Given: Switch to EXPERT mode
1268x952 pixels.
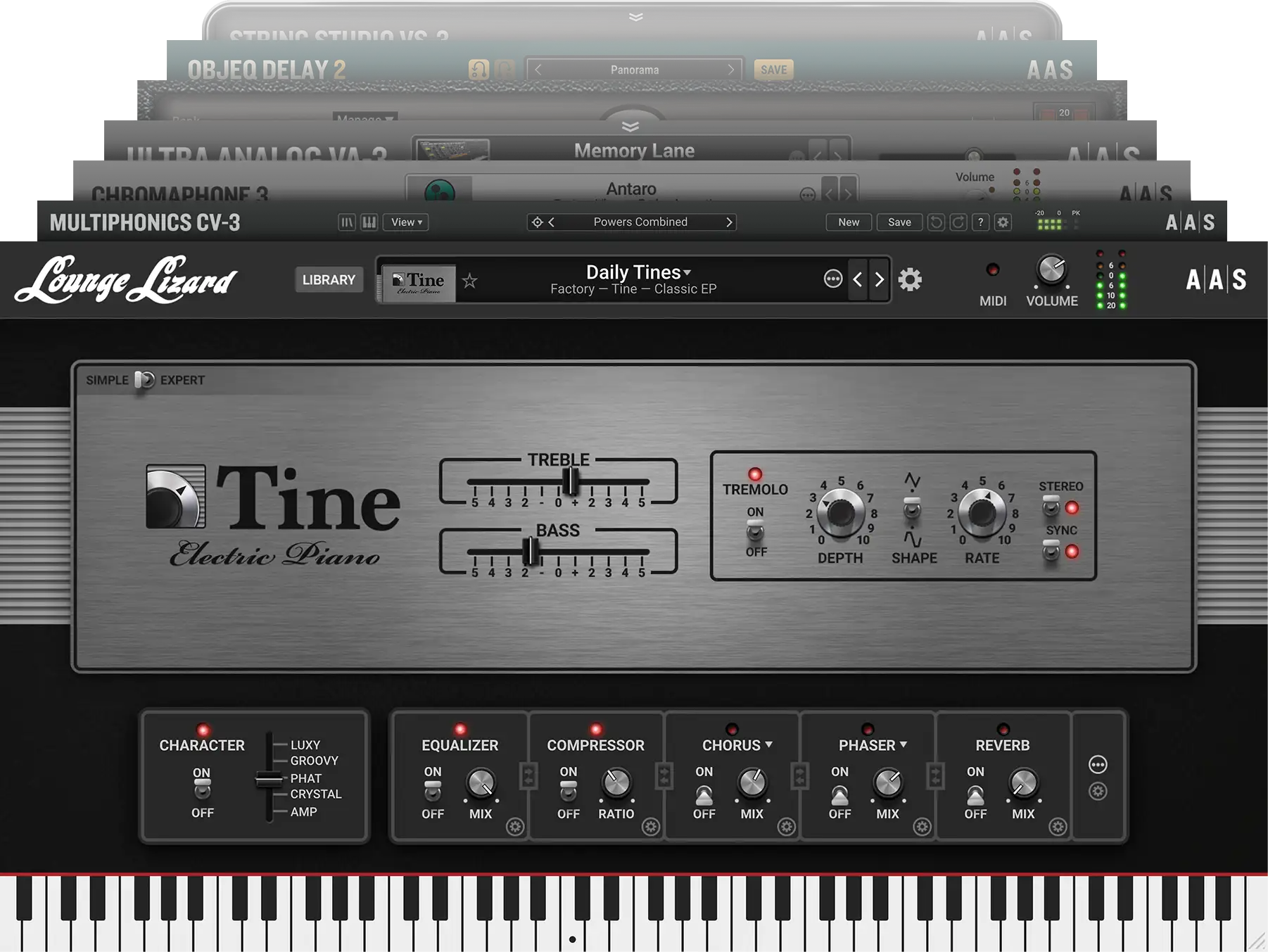Looking at the screenshot, I should (149, 379).
